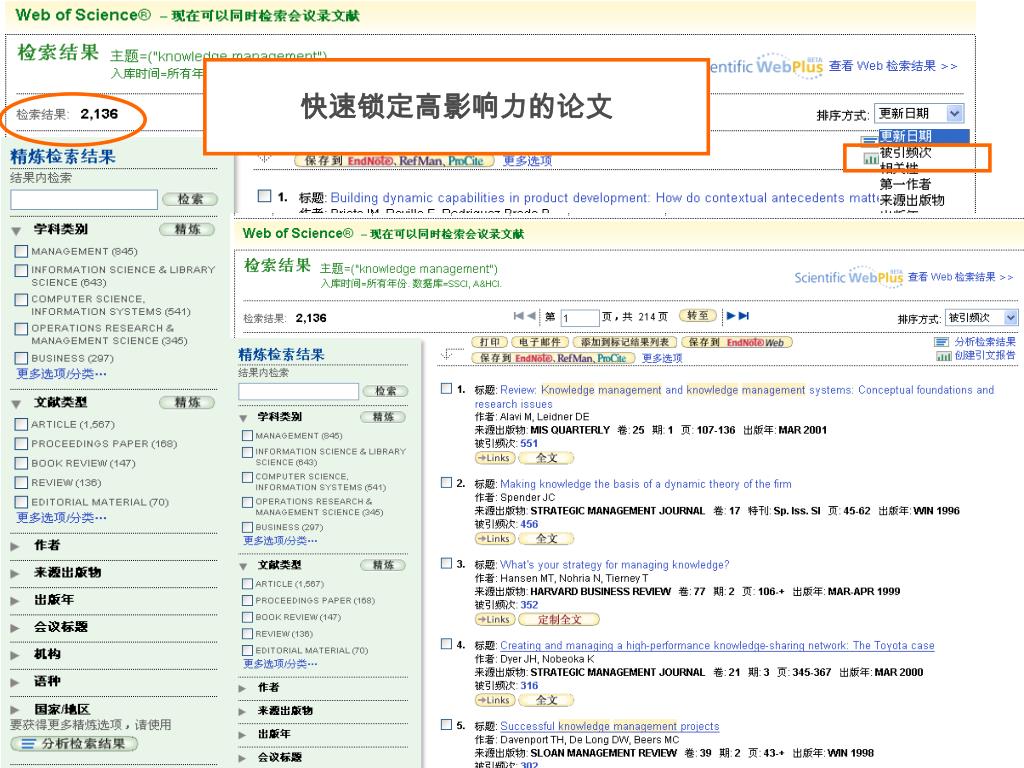
Task: Collapse 文献类型 section in front window
Action: (x=243, y=566)
